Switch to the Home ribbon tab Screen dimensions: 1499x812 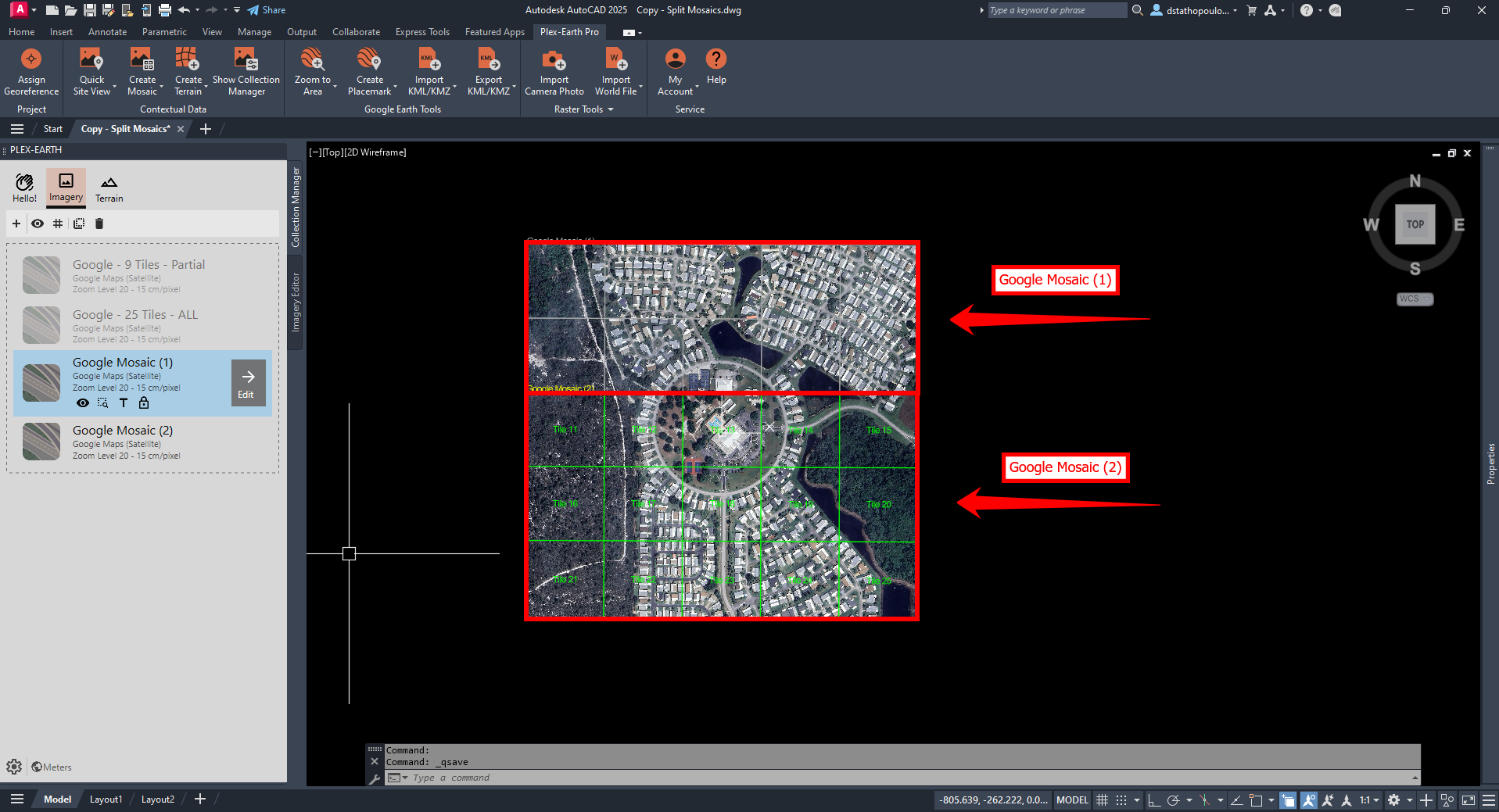pyautogui.click(x=21, y=32)
